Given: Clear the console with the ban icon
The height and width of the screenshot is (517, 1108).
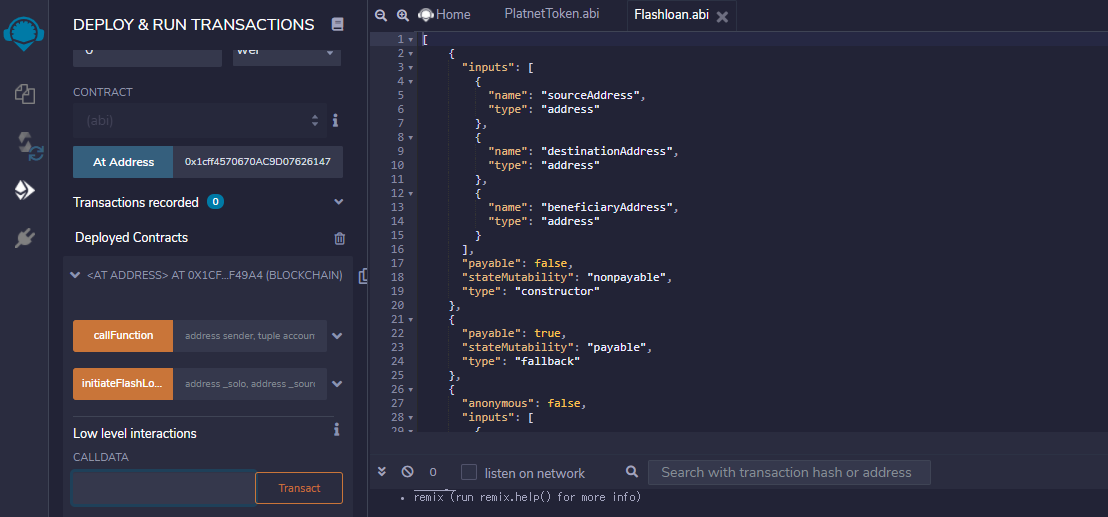Looking at the screenshot, I should (407, 471).
